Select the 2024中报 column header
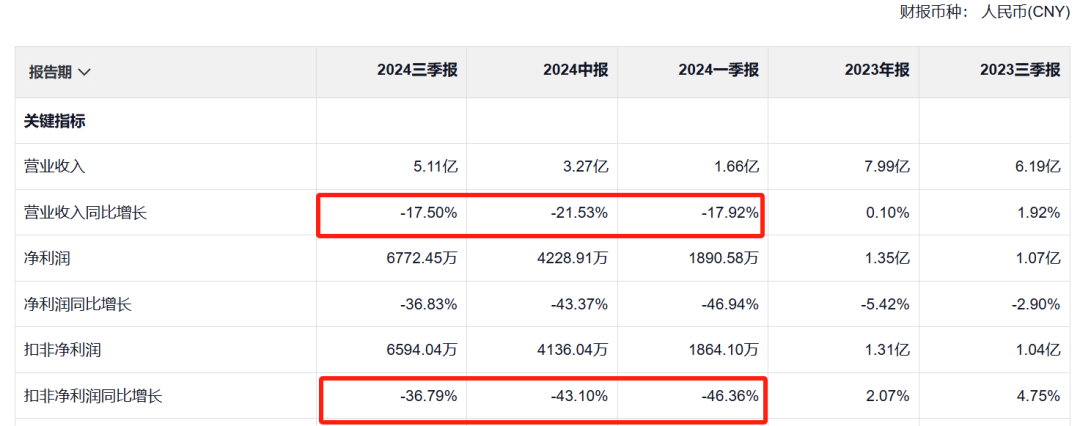Viewport: 1080px width, 426px height. click(575, 70)
